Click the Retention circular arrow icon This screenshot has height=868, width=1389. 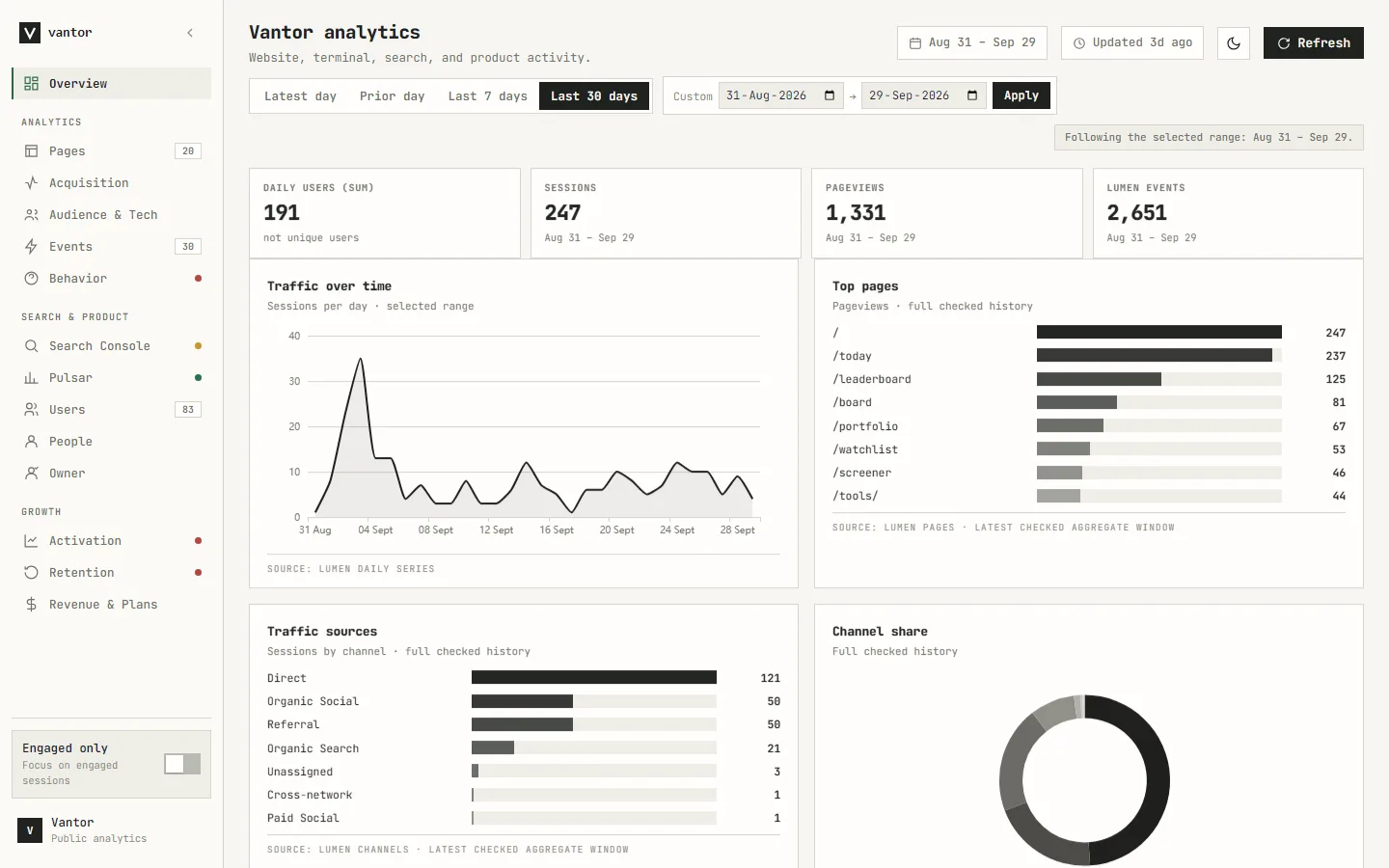click(32, 573)
